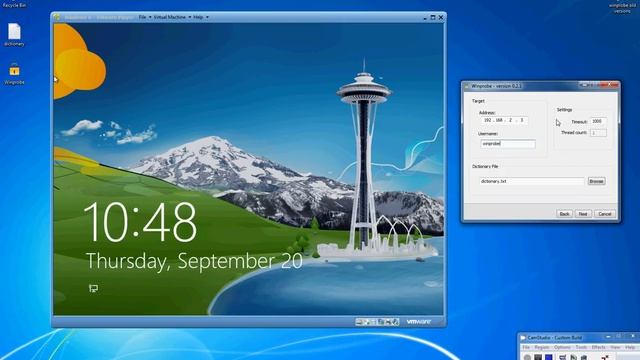Click the Winprobe title bar icon
Viewport: 640px width, 360px height.
point(467,86)
